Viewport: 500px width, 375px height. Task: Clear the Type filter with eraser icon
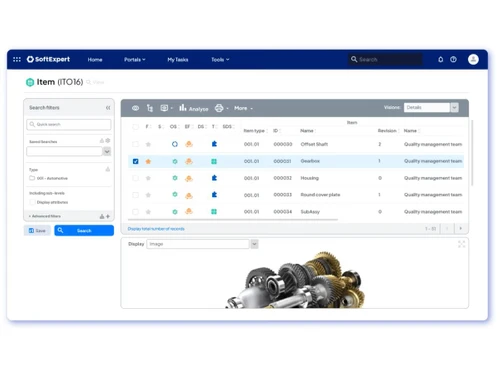[108, 169]
